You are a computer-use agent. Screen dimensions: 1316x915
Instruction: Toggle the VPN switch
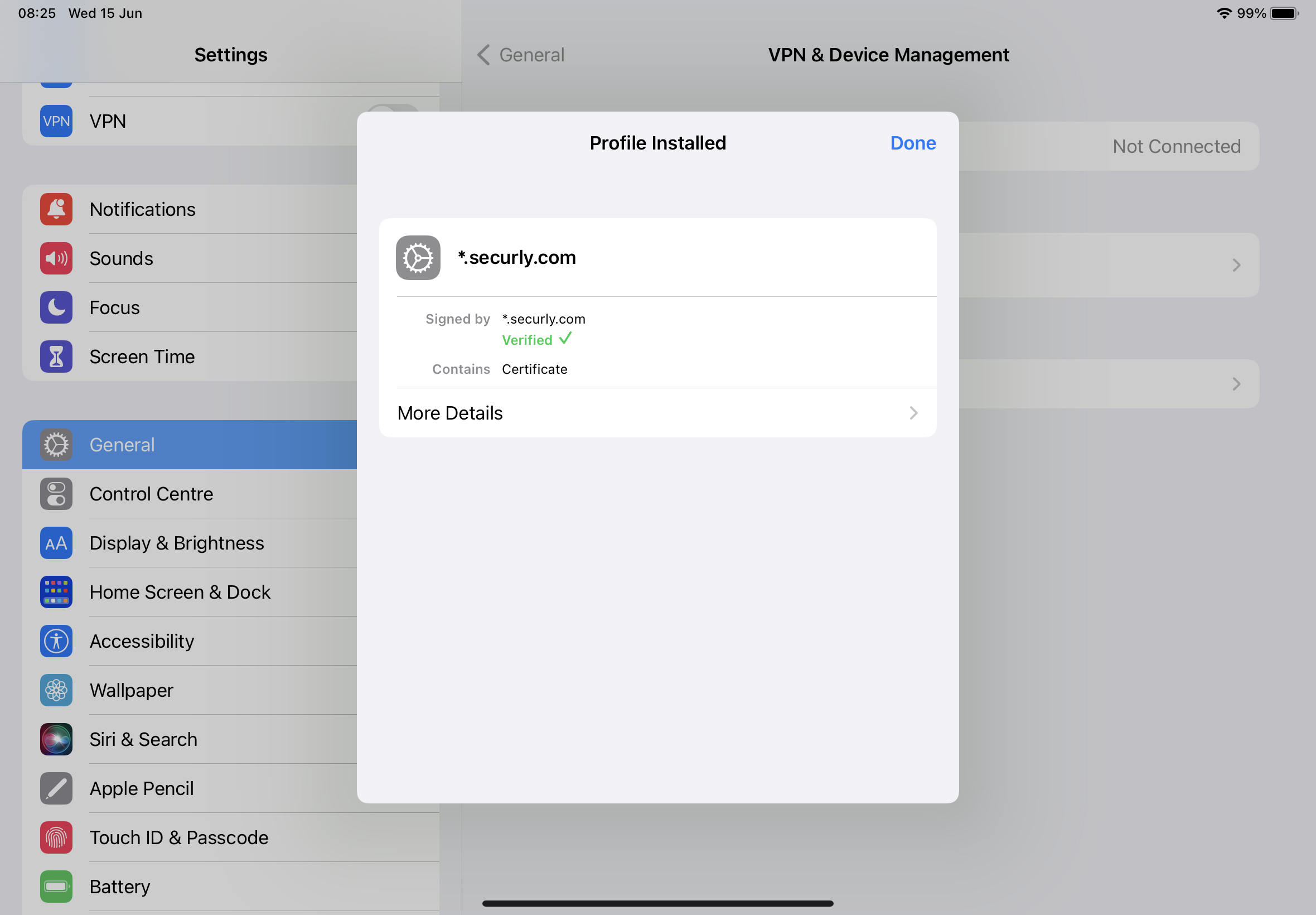tap(393, 108)
